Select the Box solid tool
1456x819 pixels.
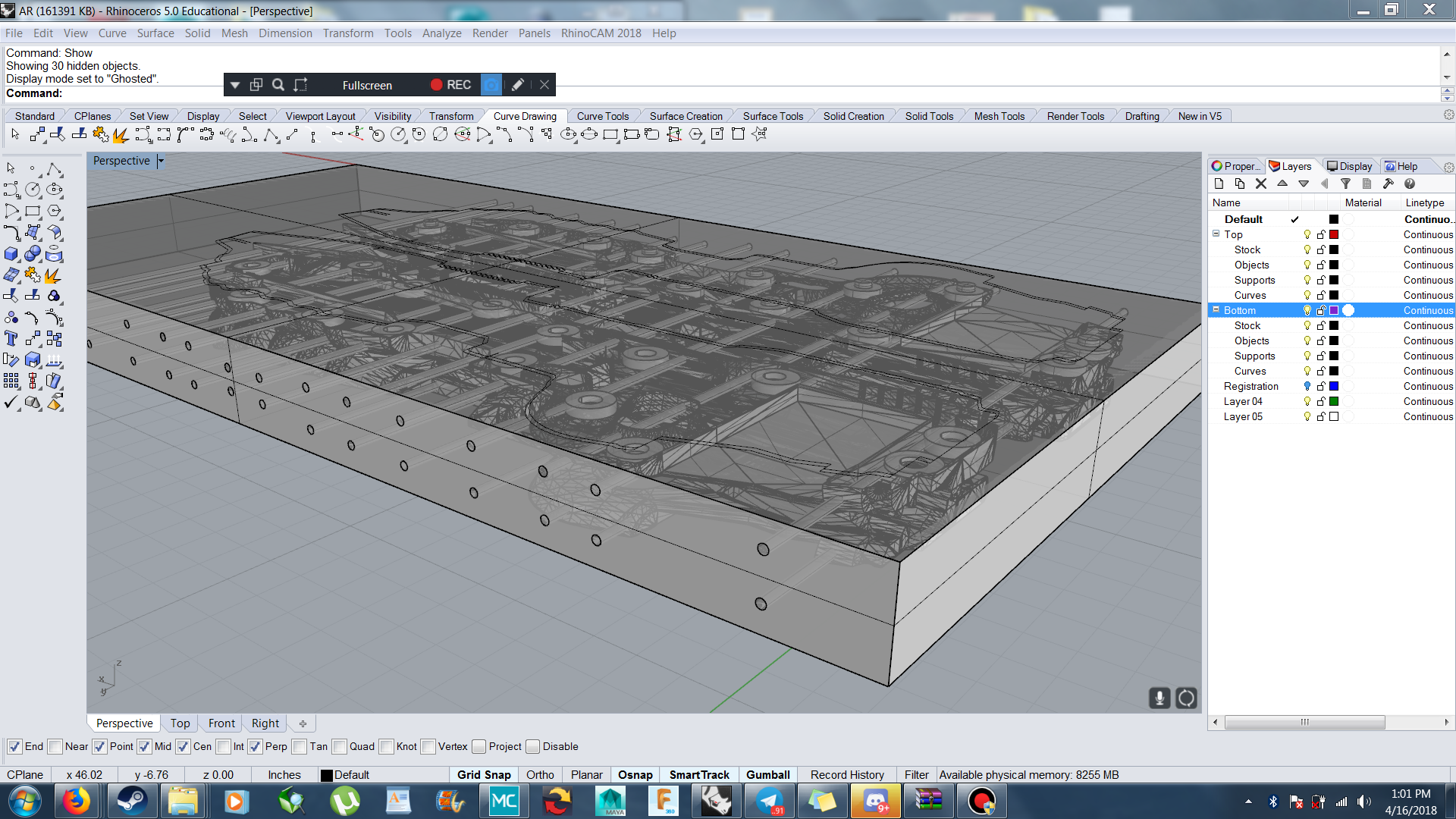(11, 254)
